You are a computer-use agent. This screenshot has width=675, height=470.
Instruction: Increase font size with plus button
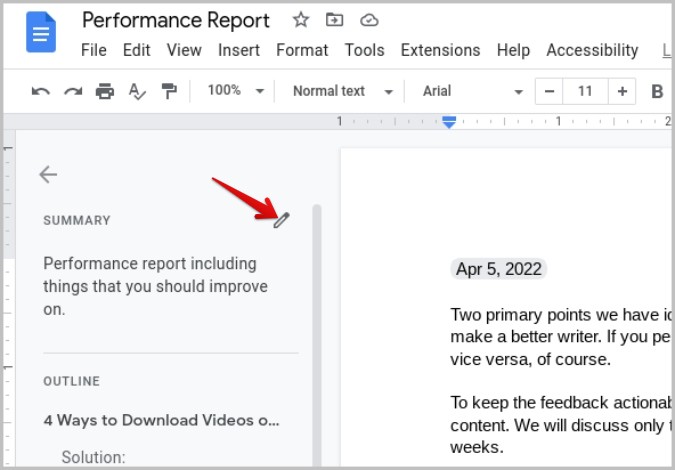622,91
